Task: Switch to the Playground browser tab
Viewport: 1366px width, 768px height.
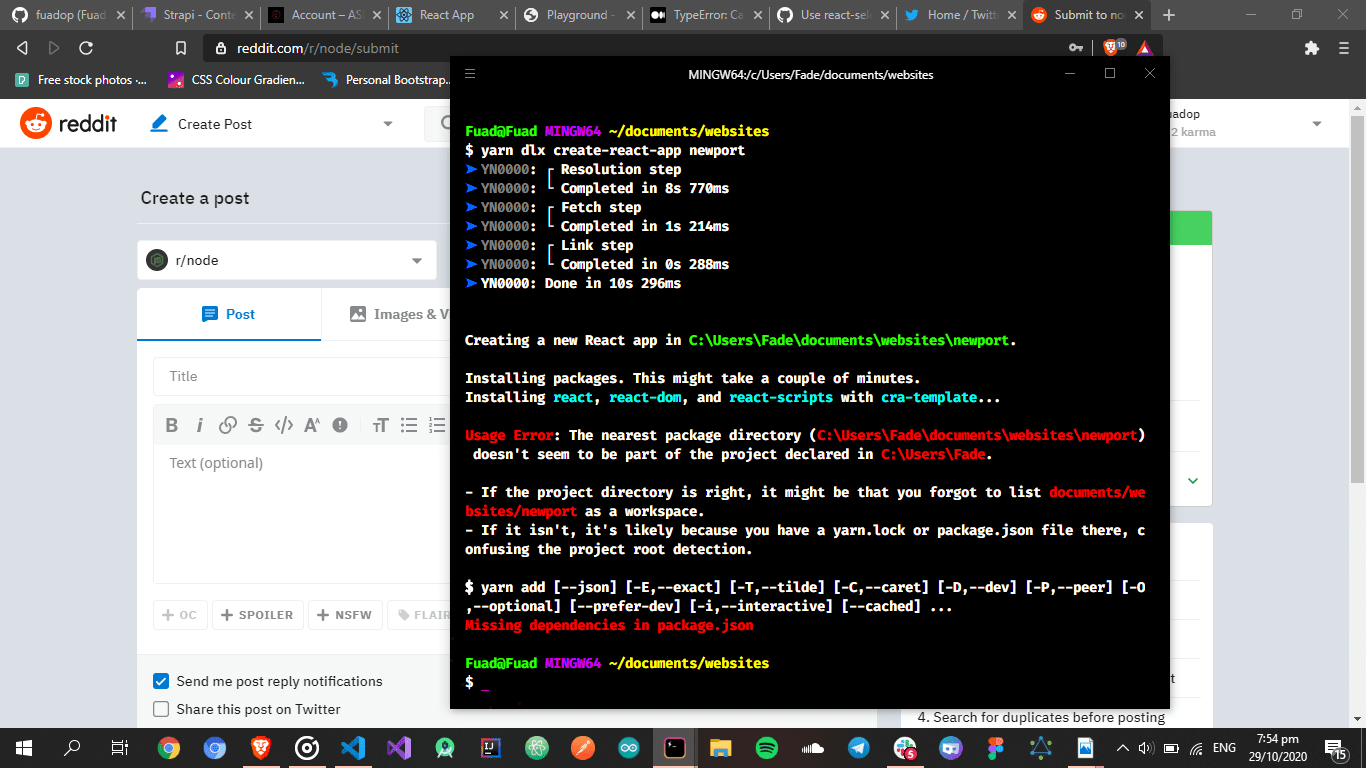Action: tap(579, 15)
